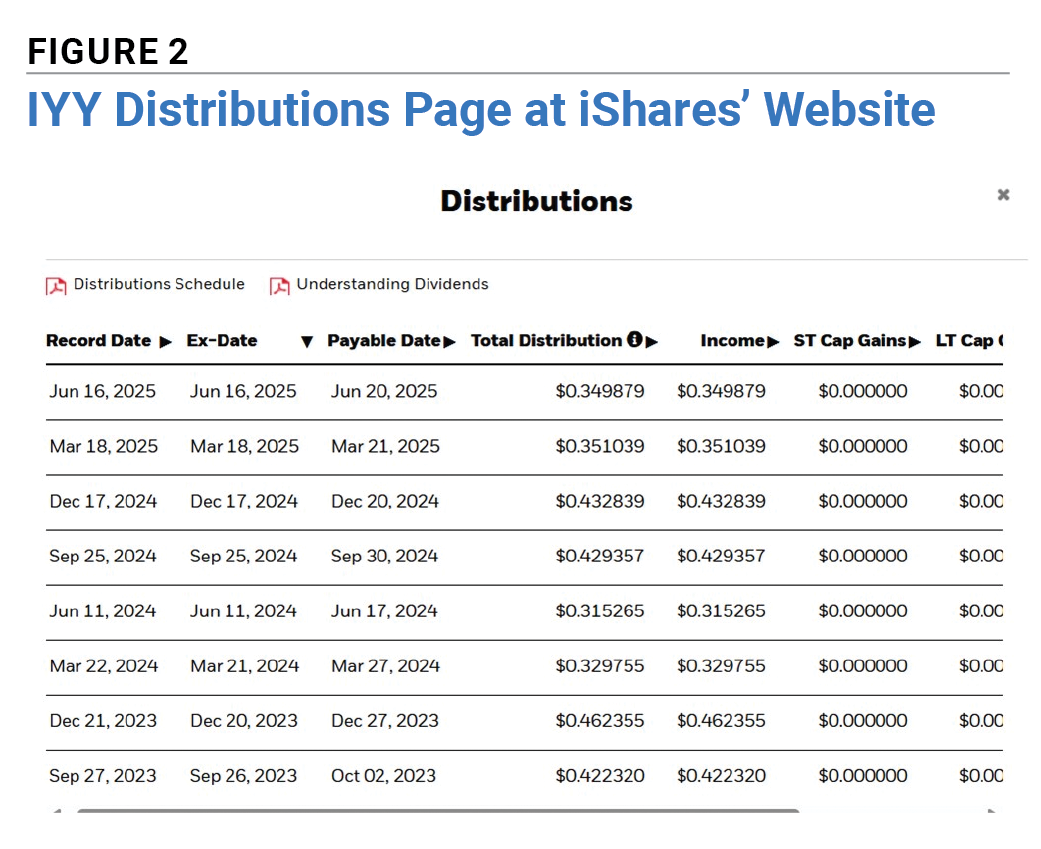Select the Mar 27, 2024 payable date
This screenshot has height=849, width=1041.
(x=385, y=666)
